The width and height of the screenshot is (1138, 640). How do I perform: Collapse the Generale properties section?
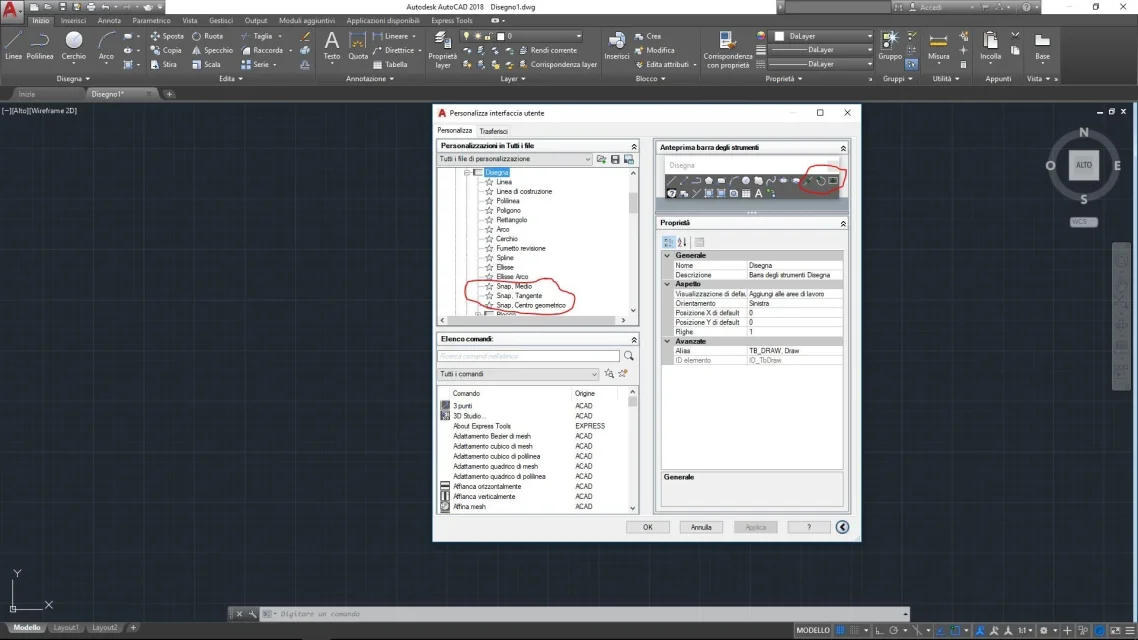[x=667, y=255]
